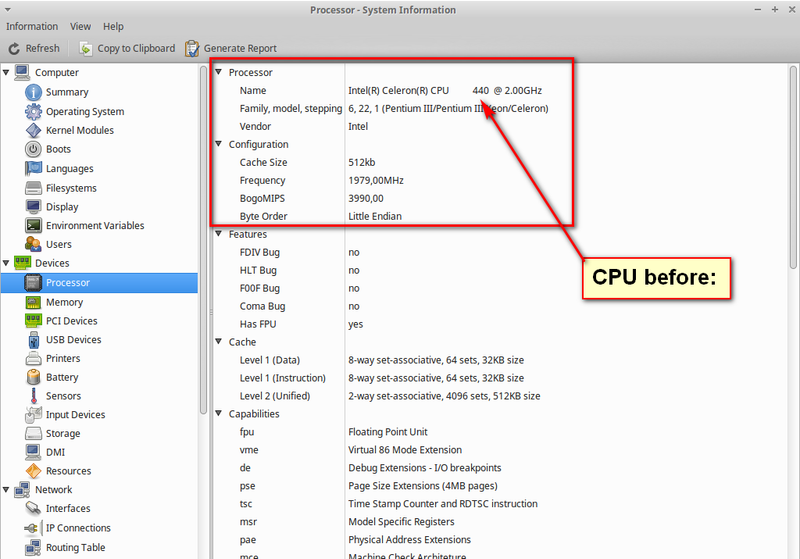Viewport: 800px width, 559px height.
Task: Open USB Devices in the sidebar
Action: (x=73, y=340)
